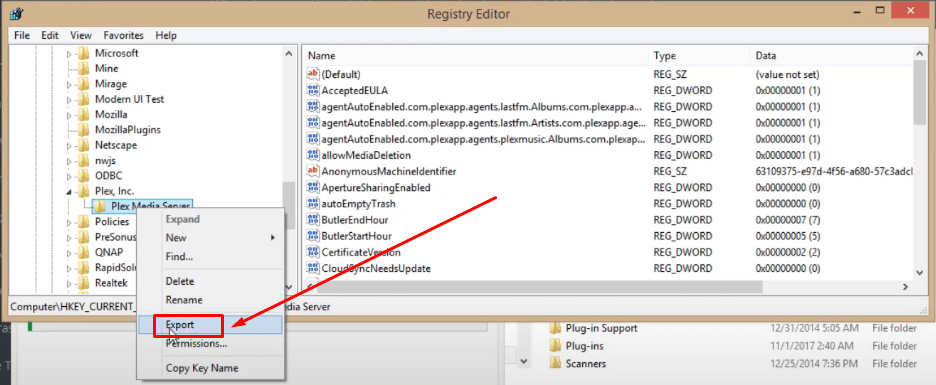The image size is (936, 385).
Task: Select Copy Key Name in context menu
Action: coord(210,368)
